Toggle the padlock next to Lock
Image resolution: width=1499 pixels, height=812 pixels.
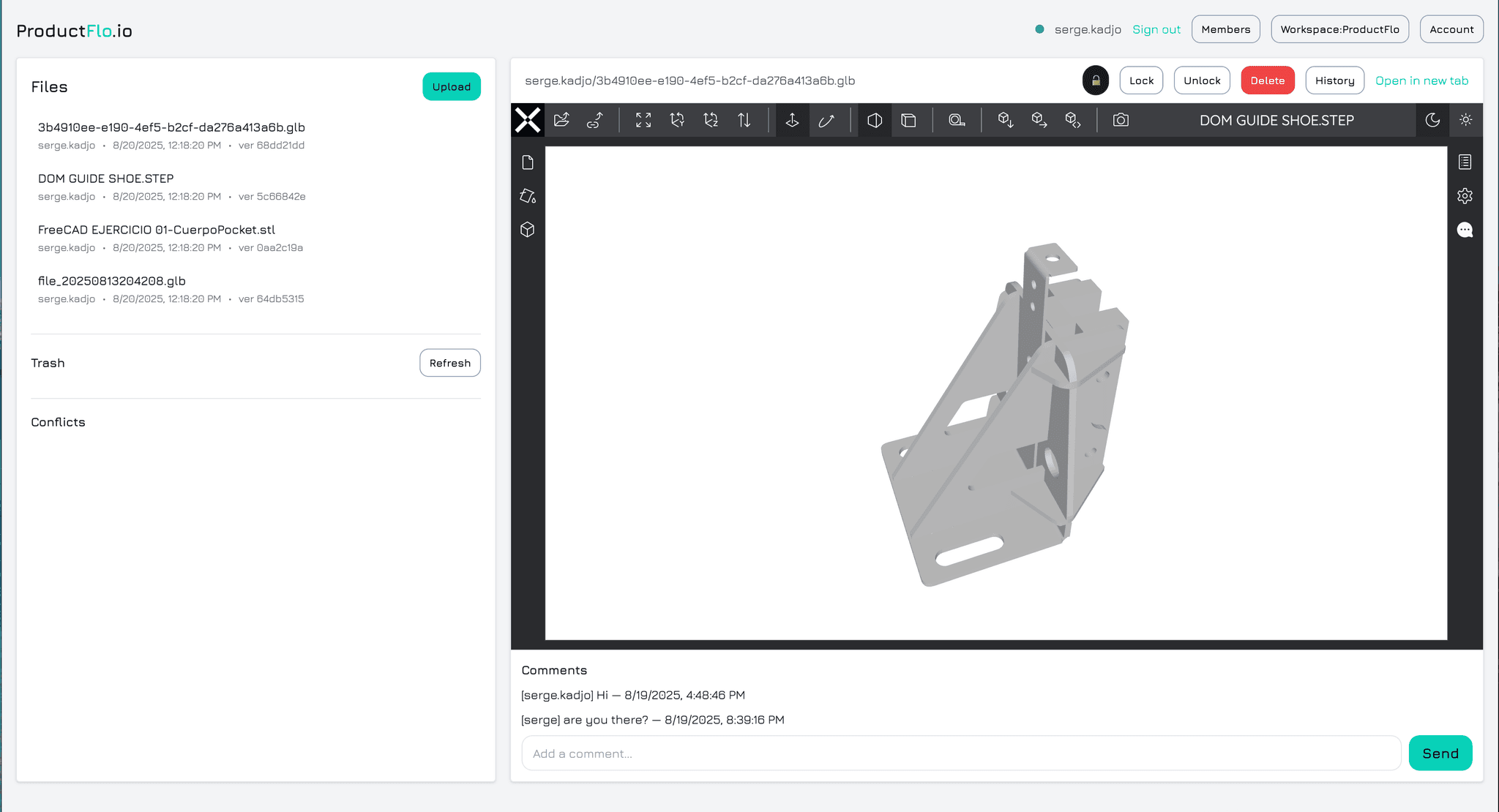click(1096, 80)
